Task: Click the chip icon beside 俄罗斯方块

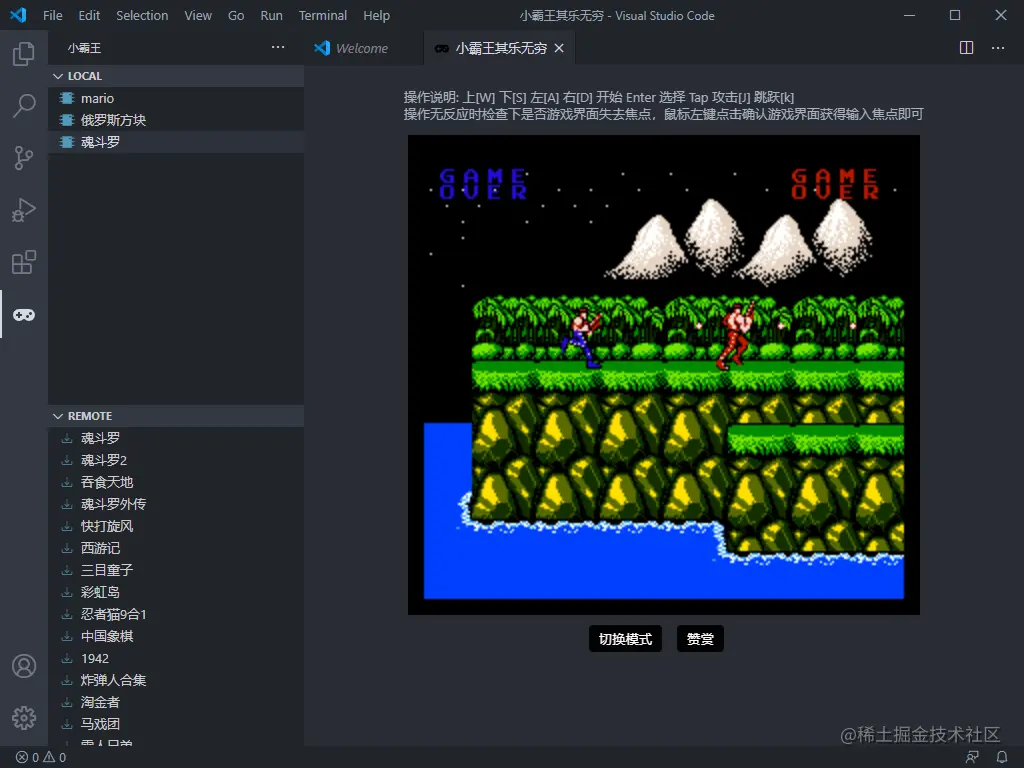Action: tap(67, 120)
